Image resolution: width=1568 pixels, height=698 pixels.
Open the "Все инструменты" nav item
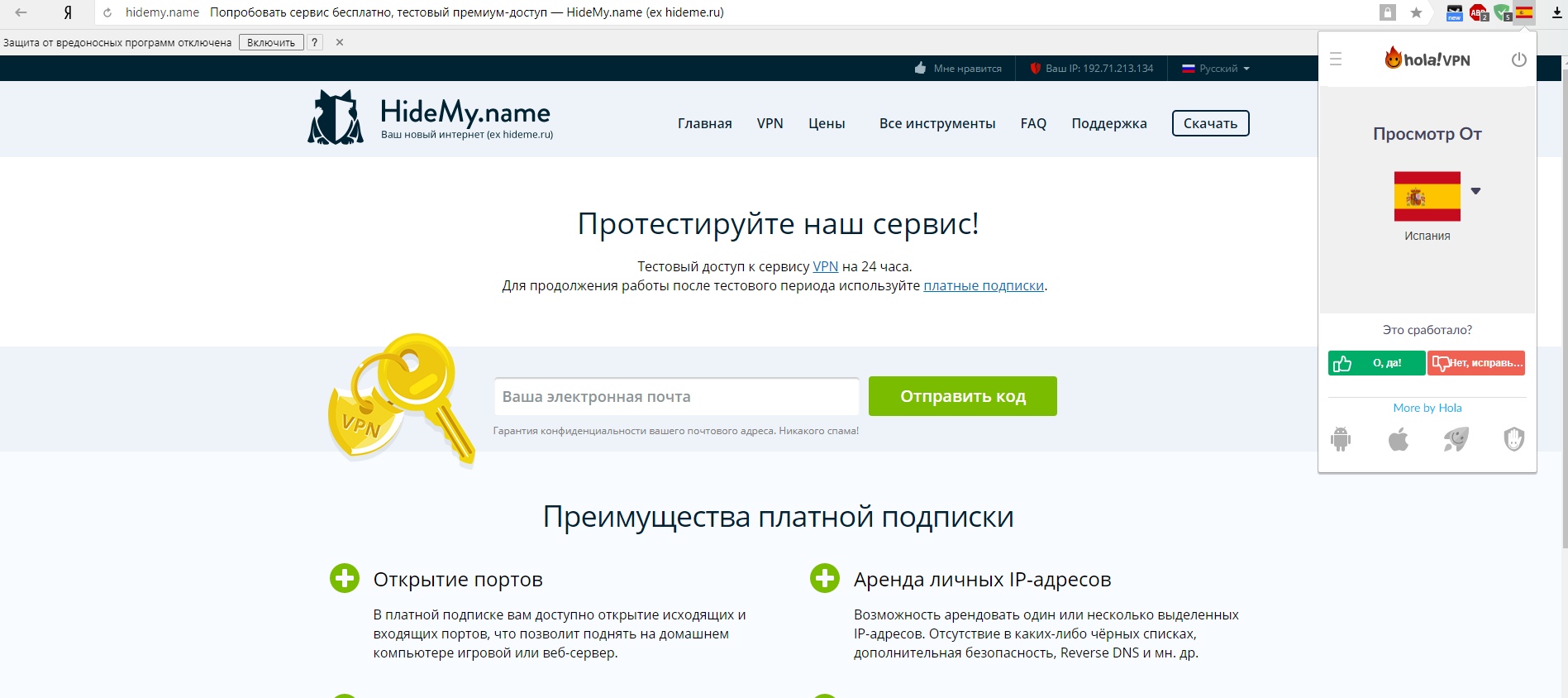937,123
